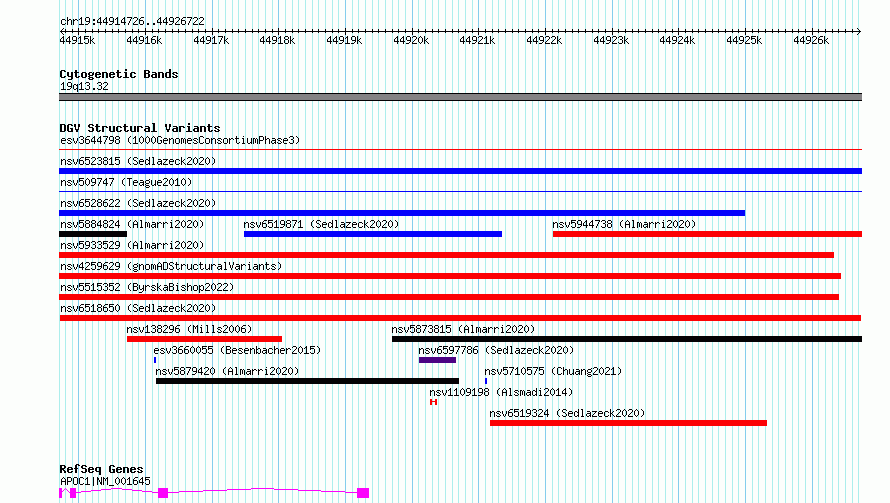Select the nsv138296 red variant bar
The width and height of the screenshot is (890, 503).
[x=204, y=339]
